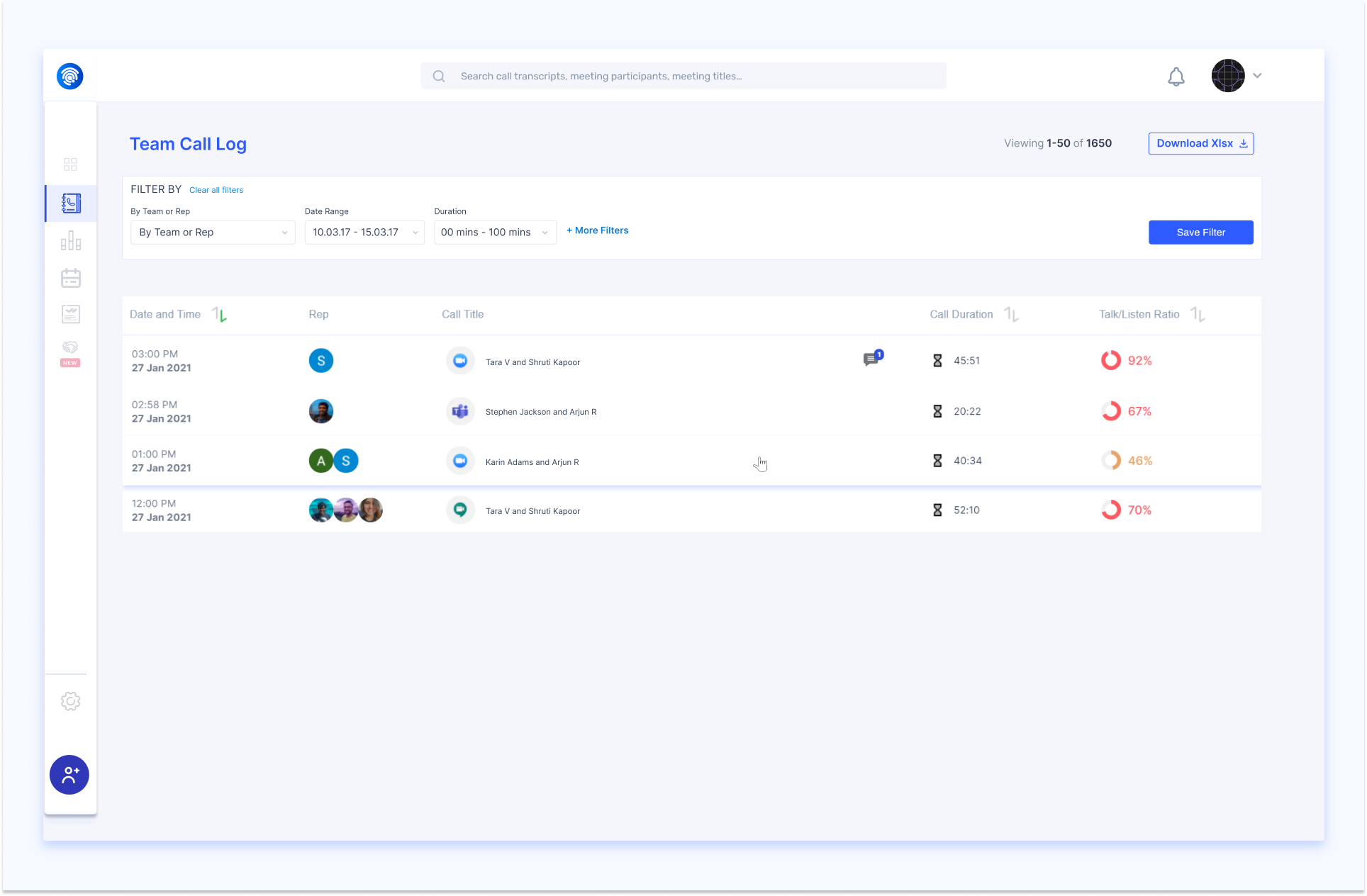Click rep photo avatar in 02:58 PM row
The image size is (1367, 896).
(321, 411)
